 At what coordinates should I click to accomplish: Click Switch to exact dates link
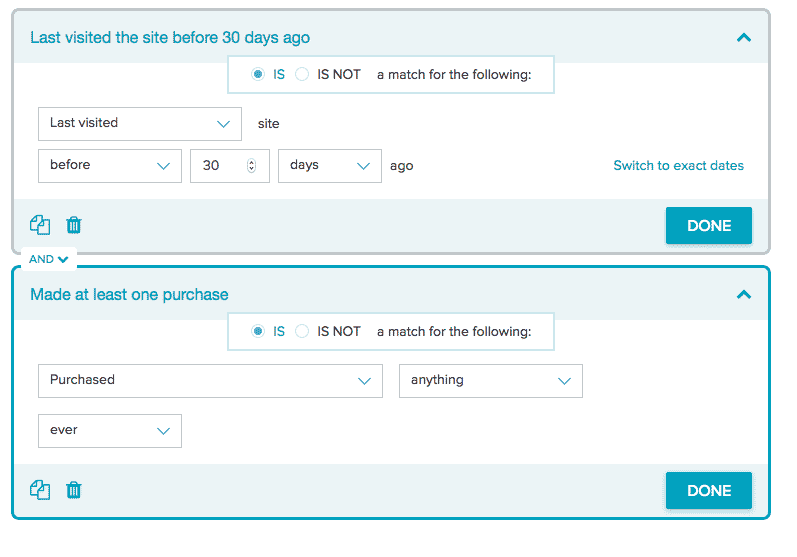[678, 166]
